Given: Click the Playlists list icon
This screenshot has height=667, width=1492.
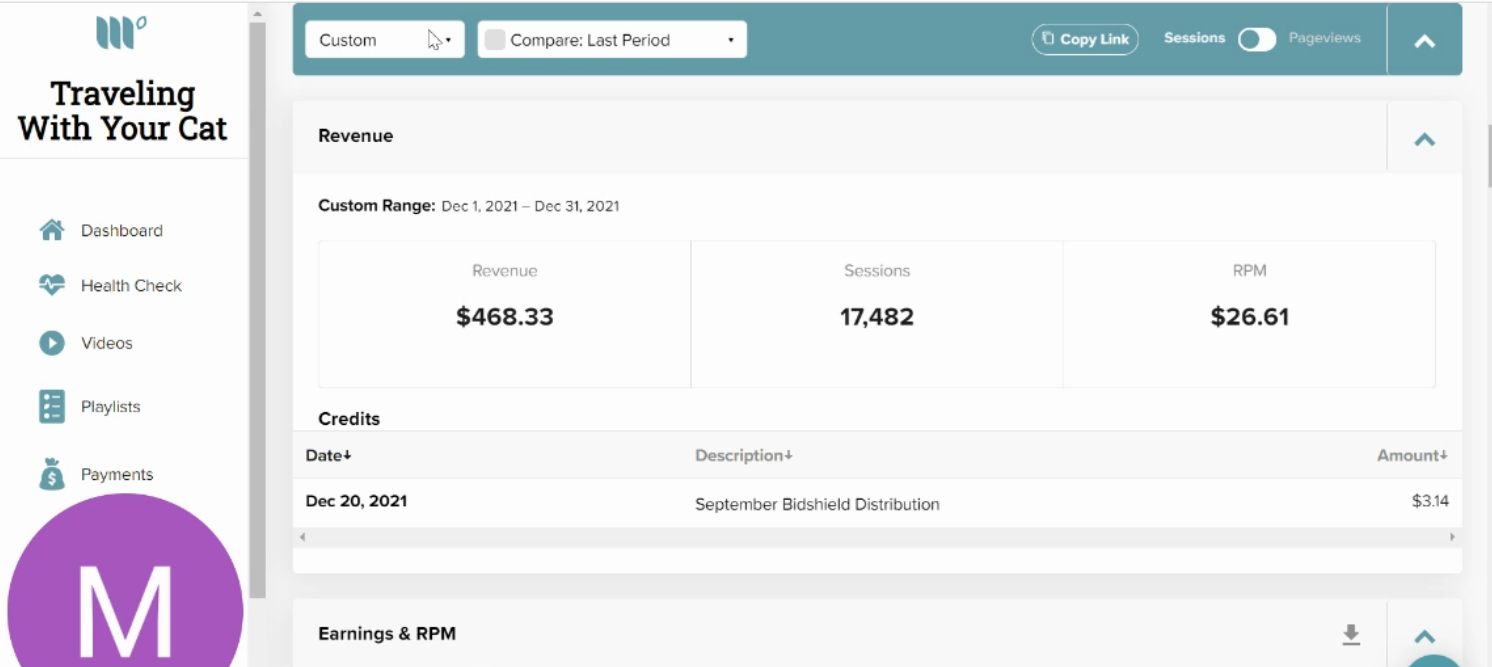Looking at the screenshot, I should pyautogui.click(x=52, y=407).
